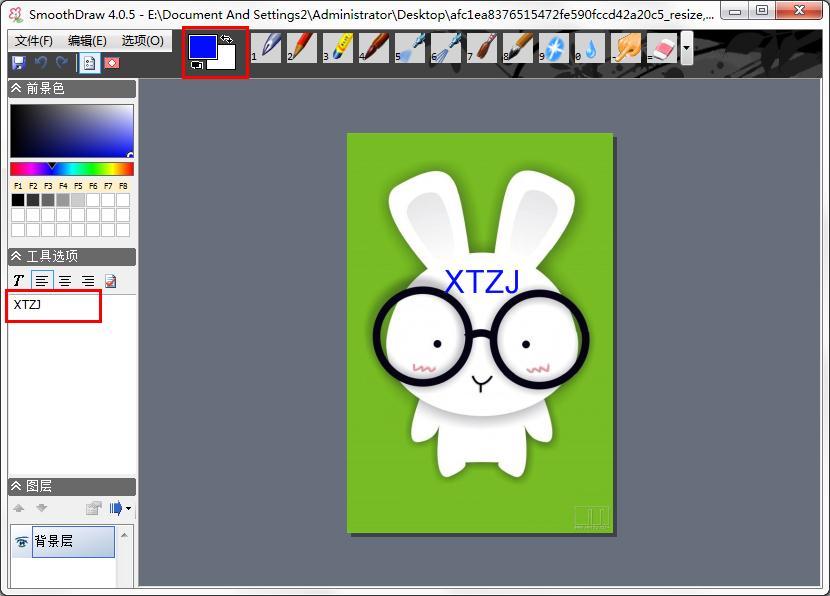Image resolution: width=830 pixels, height=596 pixels.
Task: Open the 编辑(E) menu
Action: [x=87, y=41]
